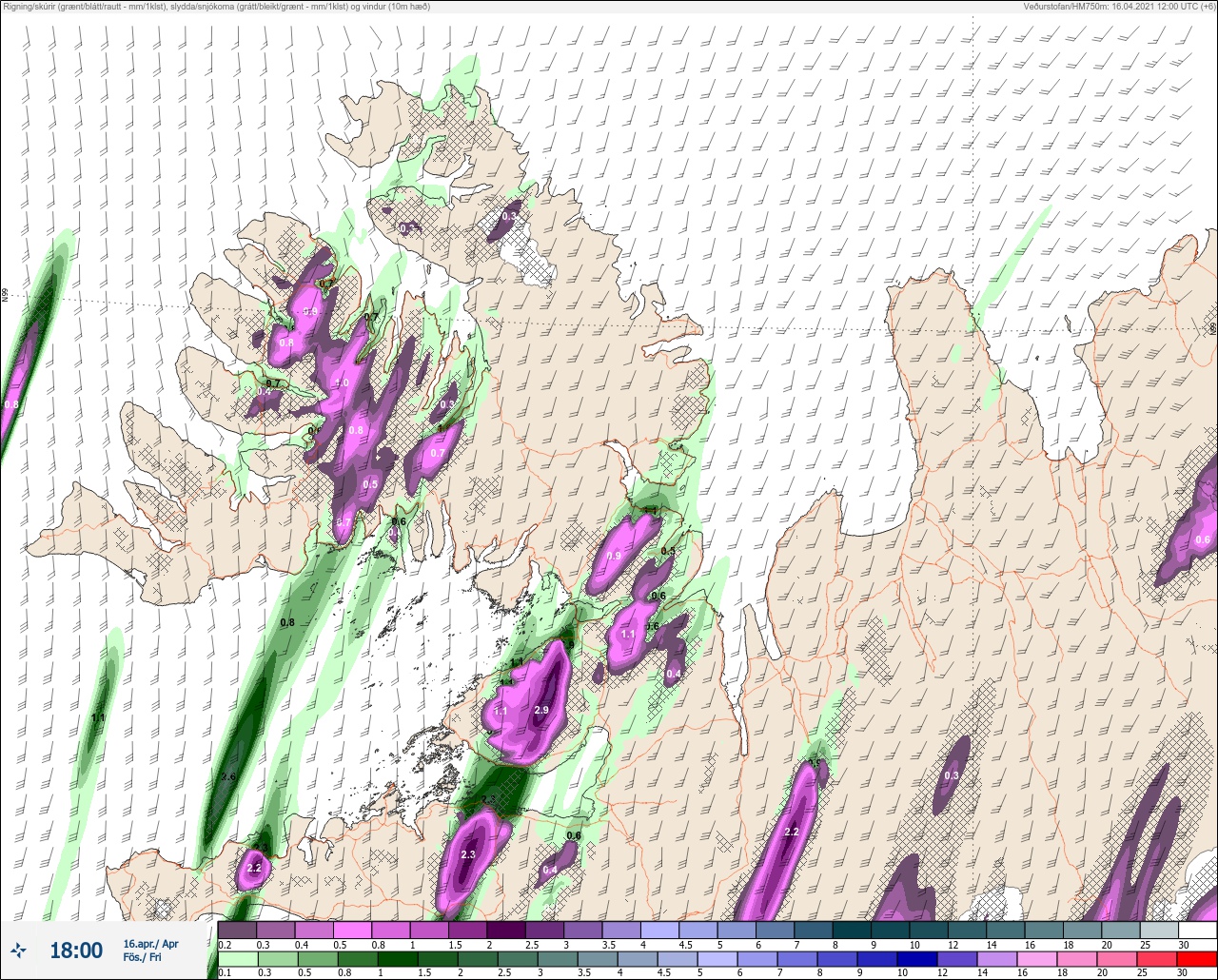Pick the pale green swatch above the 0.1 label

pyautogui.click(x=237, y=958)
